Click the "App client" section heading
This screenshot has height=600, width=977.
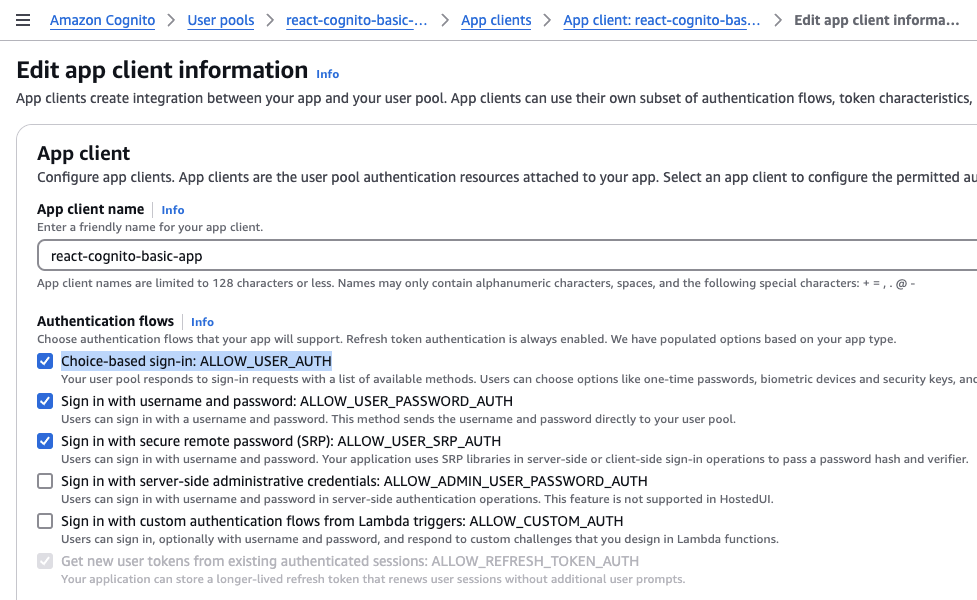pyautogui.click(x=83, y=153)
